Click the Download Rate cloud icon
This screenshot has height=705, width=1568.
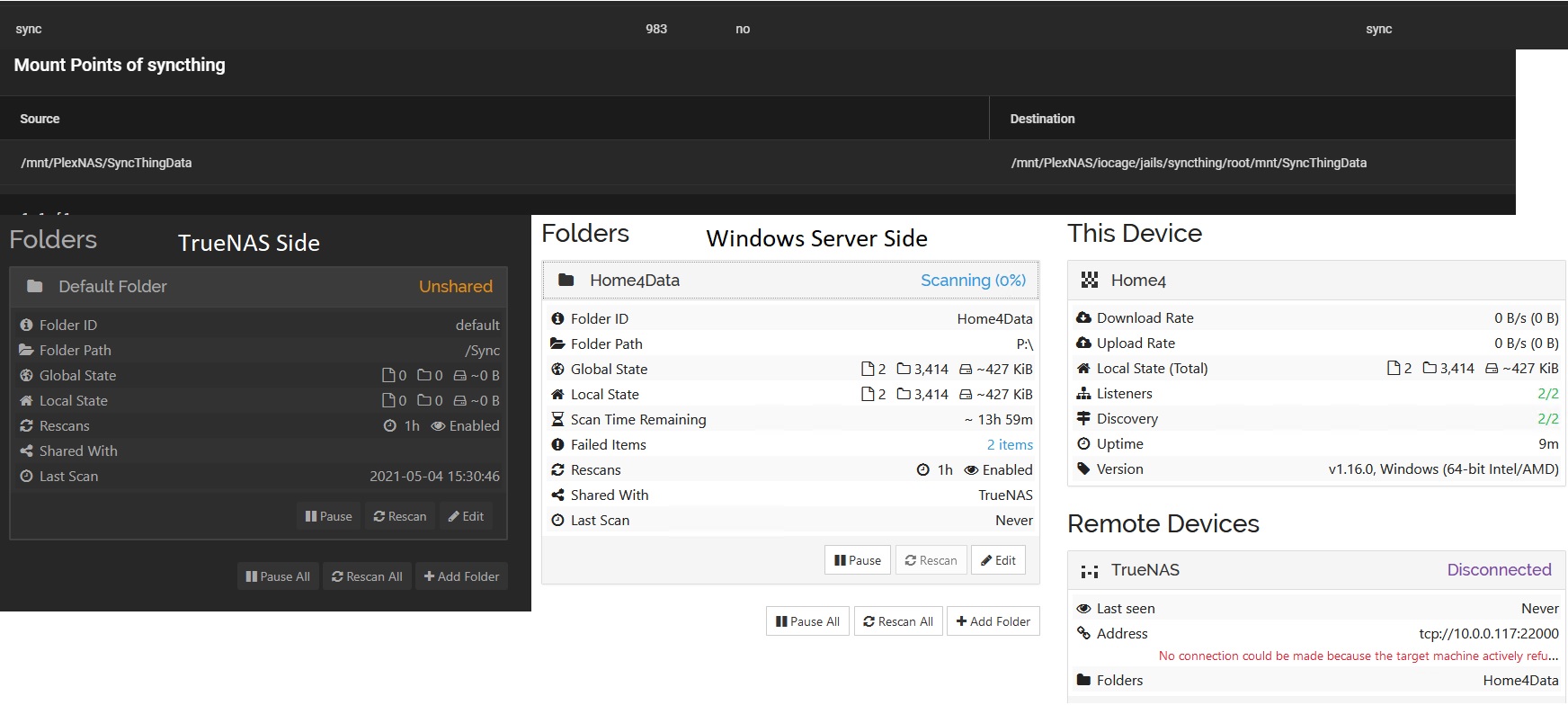click(1083, 318)
